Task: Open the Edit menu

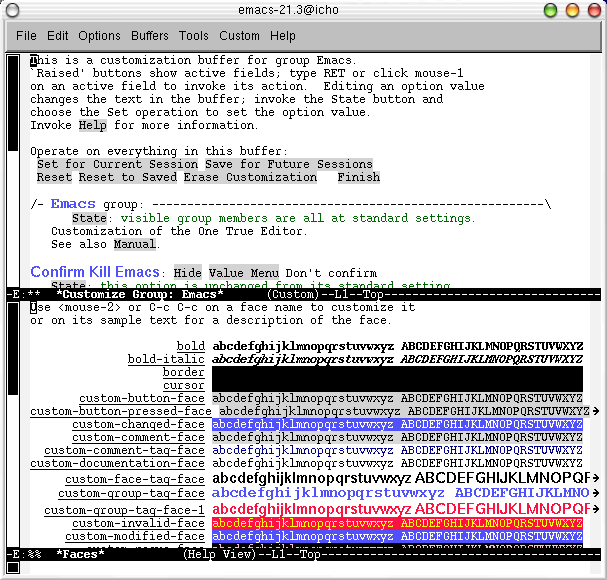Action: tap(57, 36)
